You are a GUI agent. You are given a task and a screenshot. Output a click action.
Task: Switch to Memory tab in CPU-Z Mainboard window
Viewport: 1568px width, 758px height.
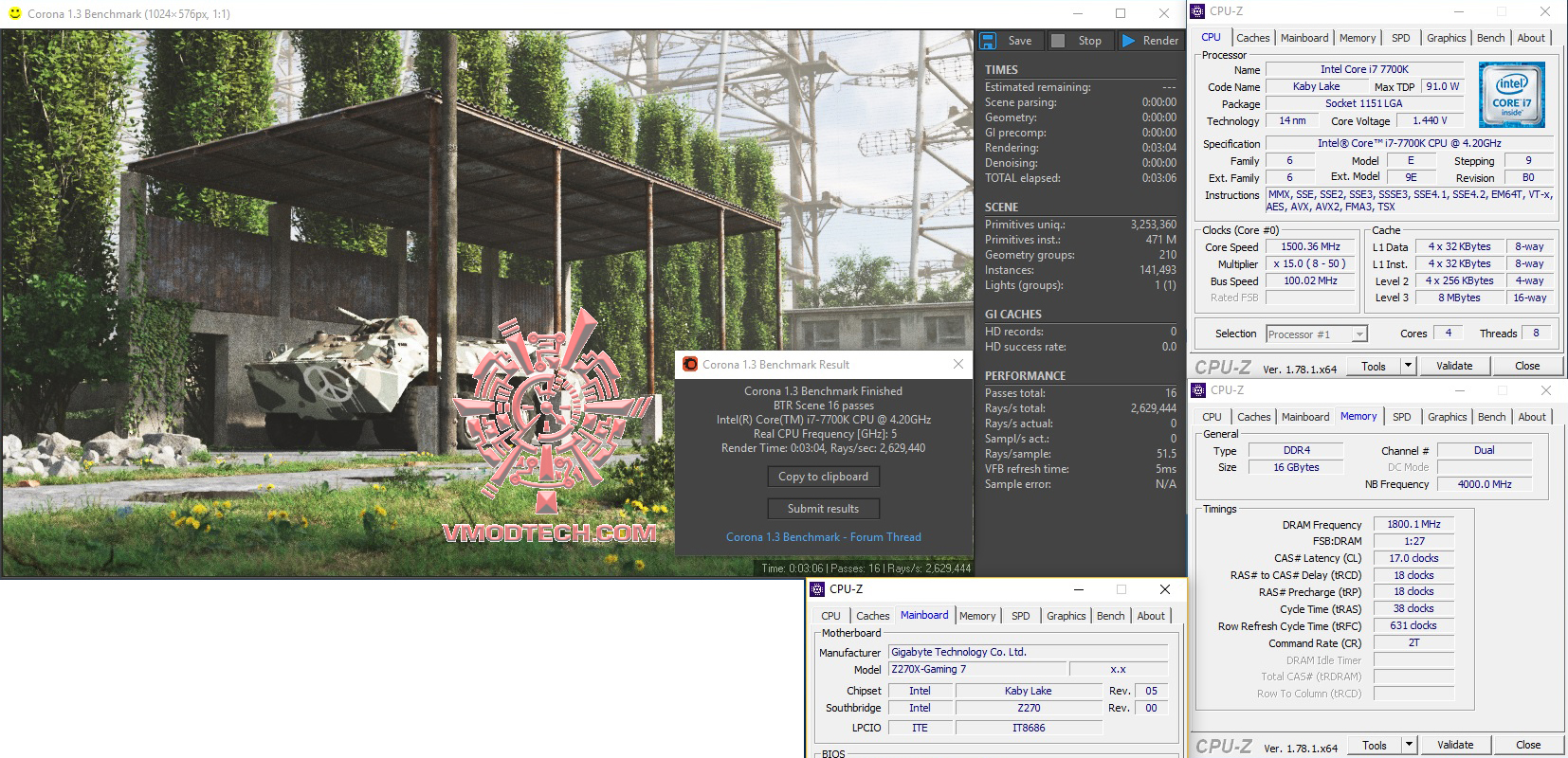[977, 616]
